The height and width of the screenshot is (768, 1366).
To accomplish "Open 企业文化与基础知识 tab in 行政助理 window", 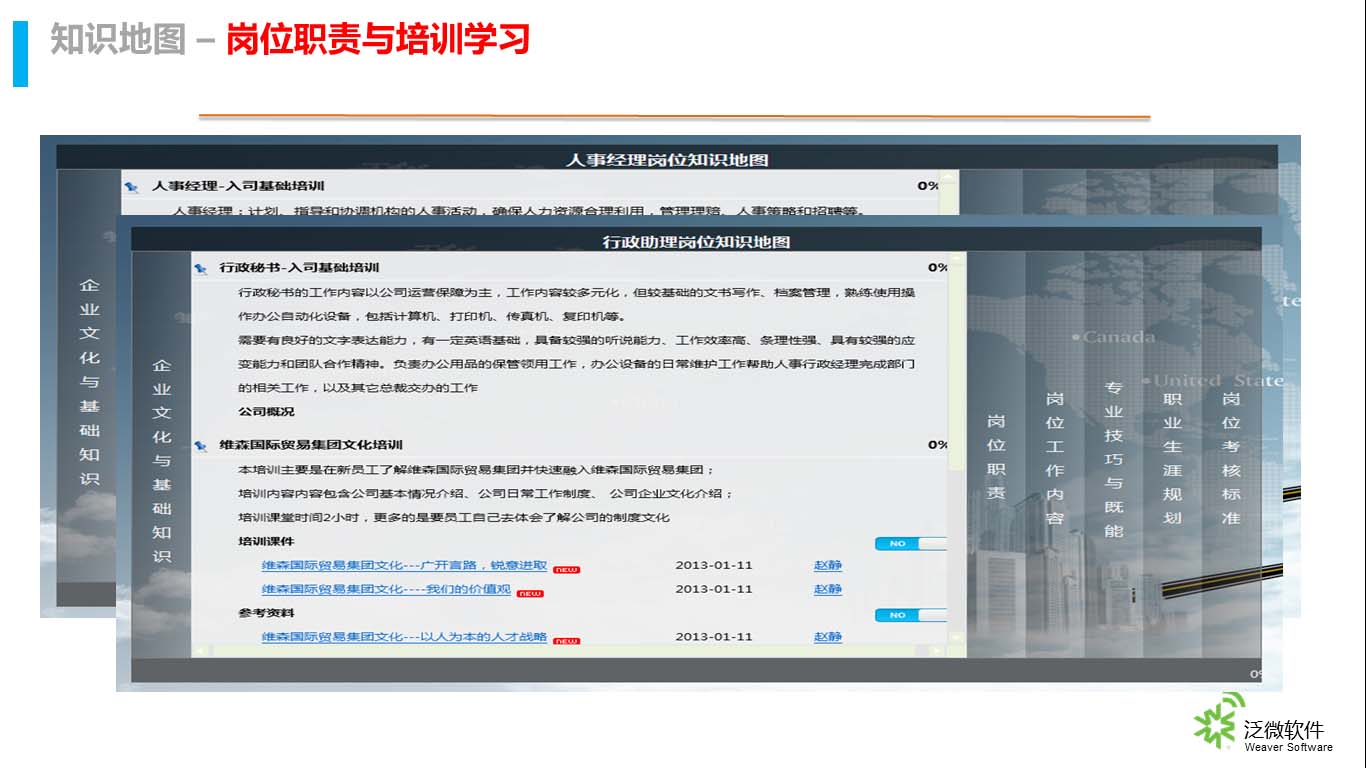I will [x=161, y=460].
